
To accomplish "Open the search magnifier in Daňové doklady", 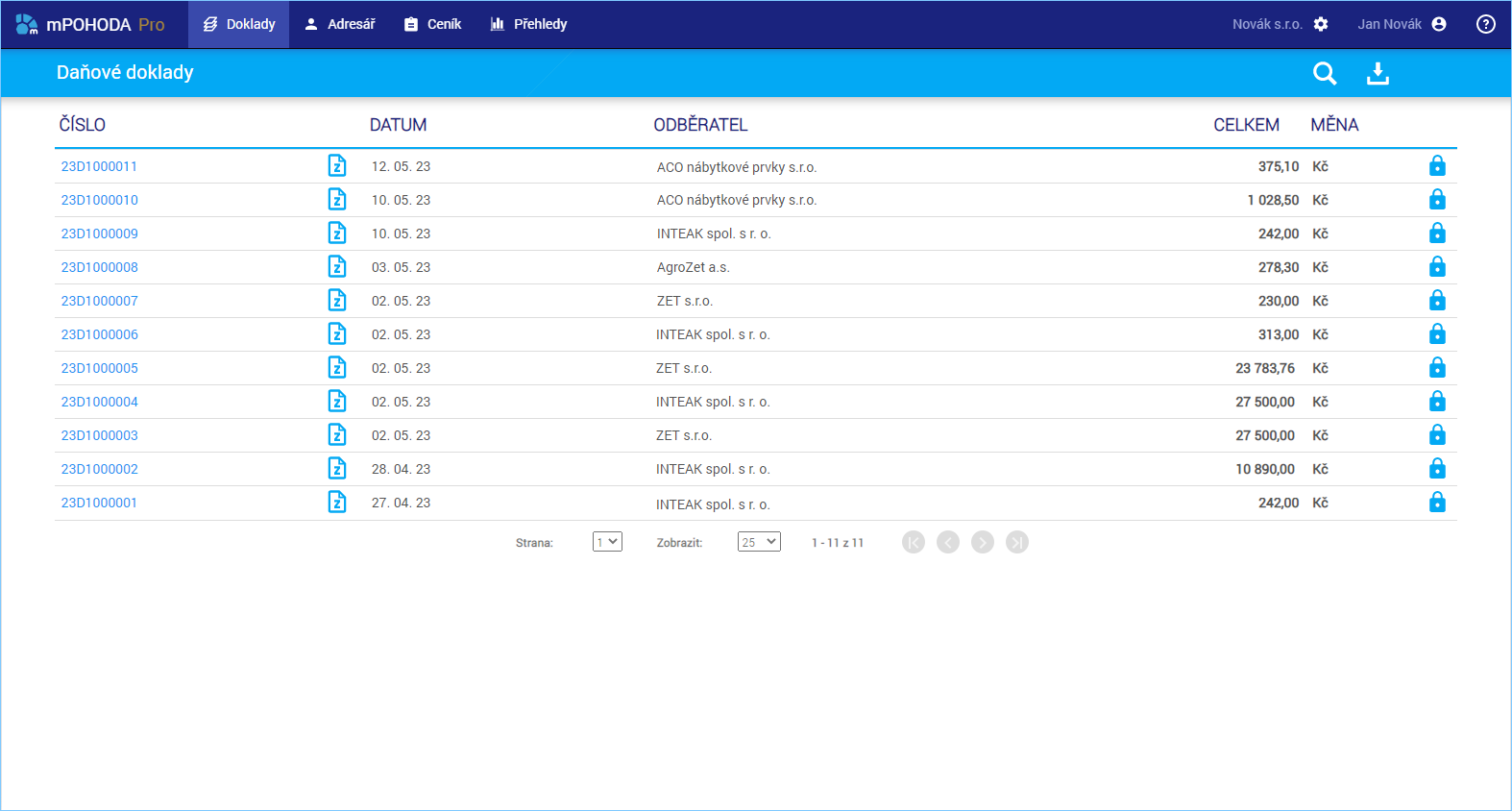I will pyautogui.click(x=1325, y=73).
